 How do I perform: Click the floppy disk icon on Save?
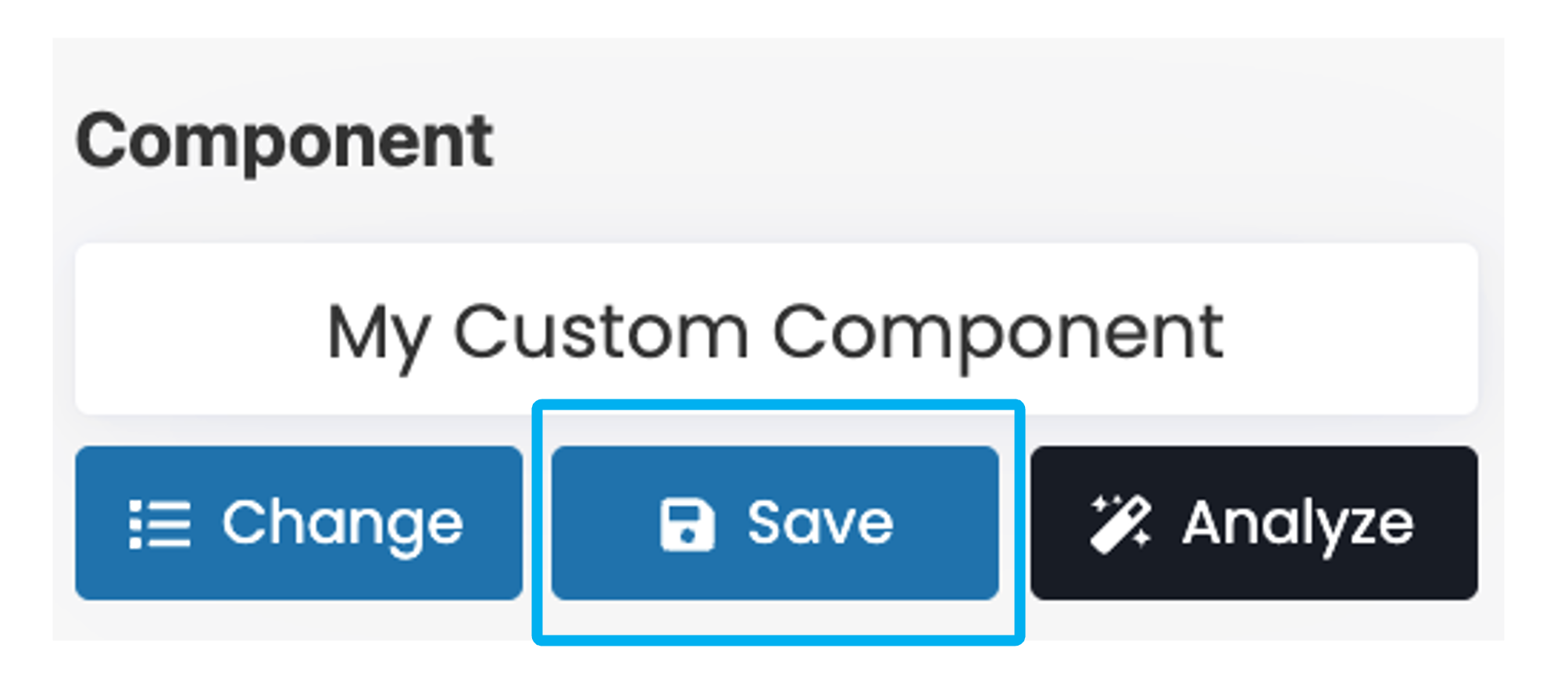coord(687,524)
